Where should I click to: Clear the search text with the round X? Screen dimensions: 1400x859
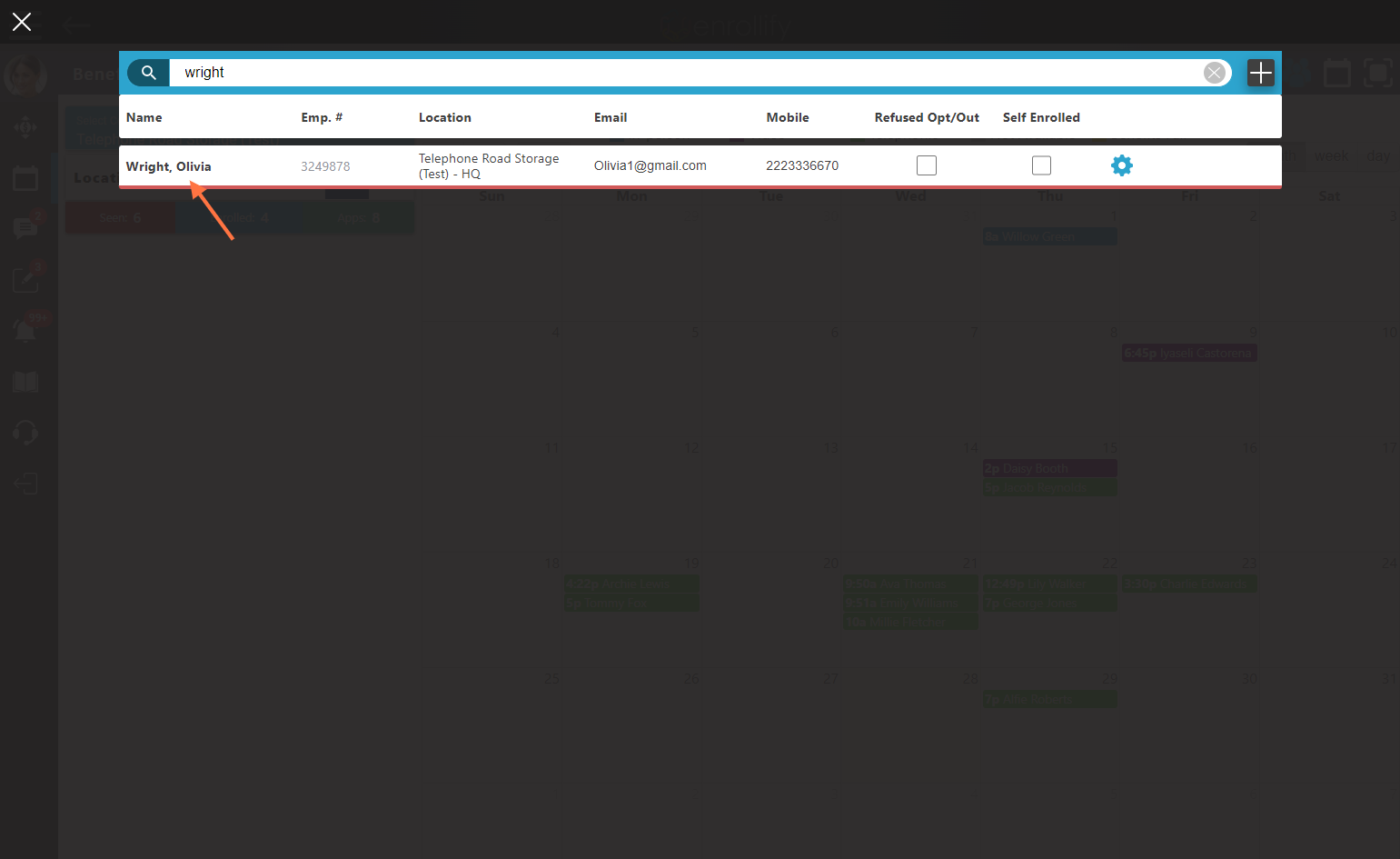point(1215,73)
